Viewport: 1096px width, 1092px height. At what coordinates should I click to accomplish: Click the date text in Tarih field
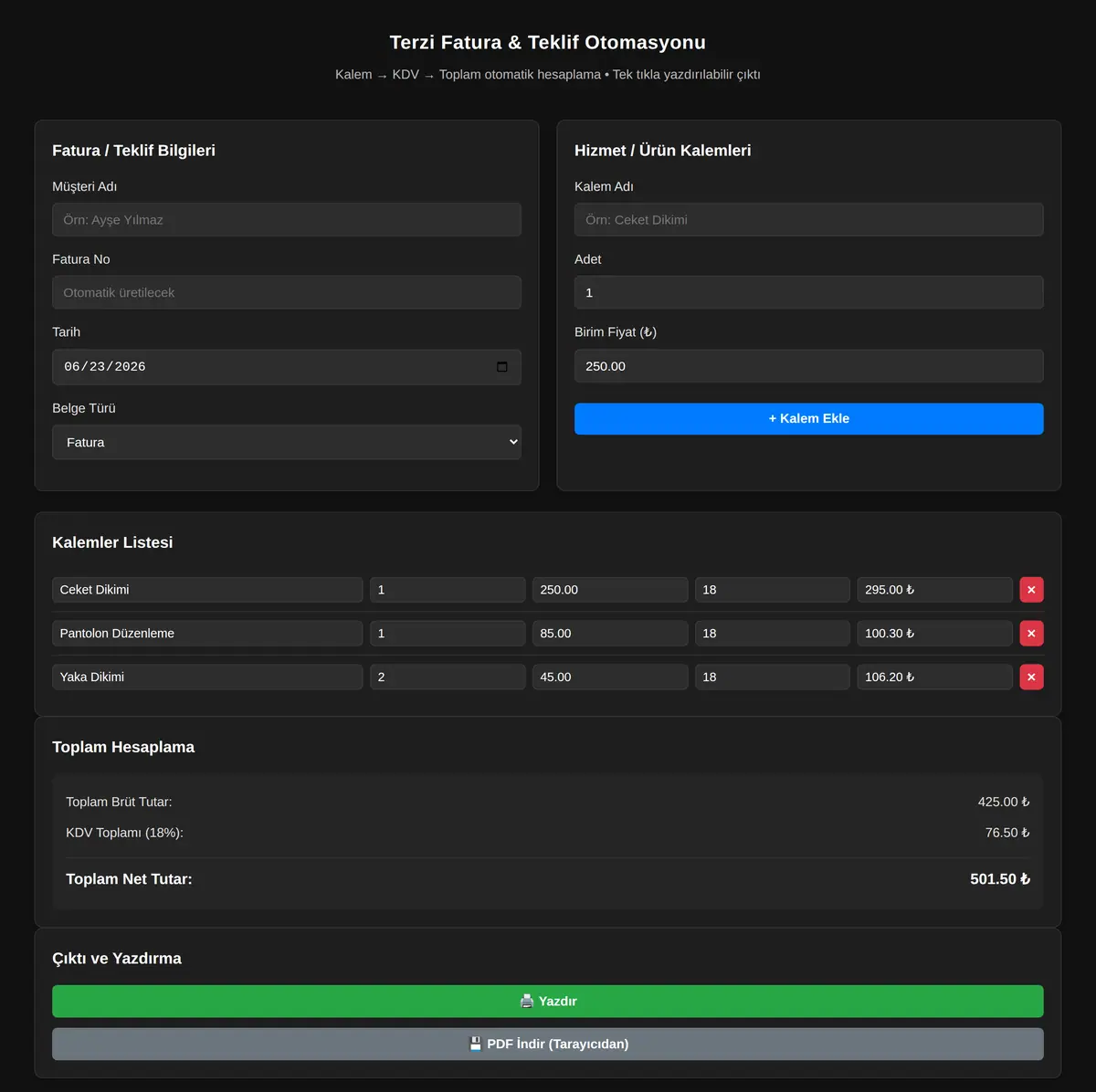[105, 367]
